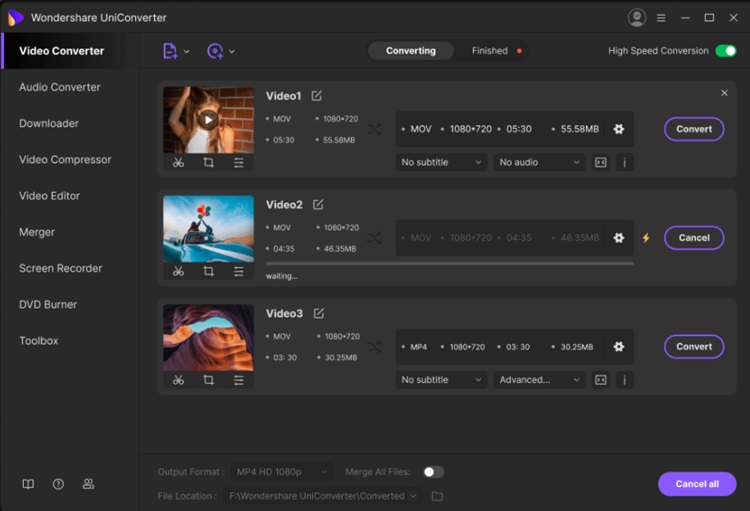Select Merger in the sidebar

37,232
